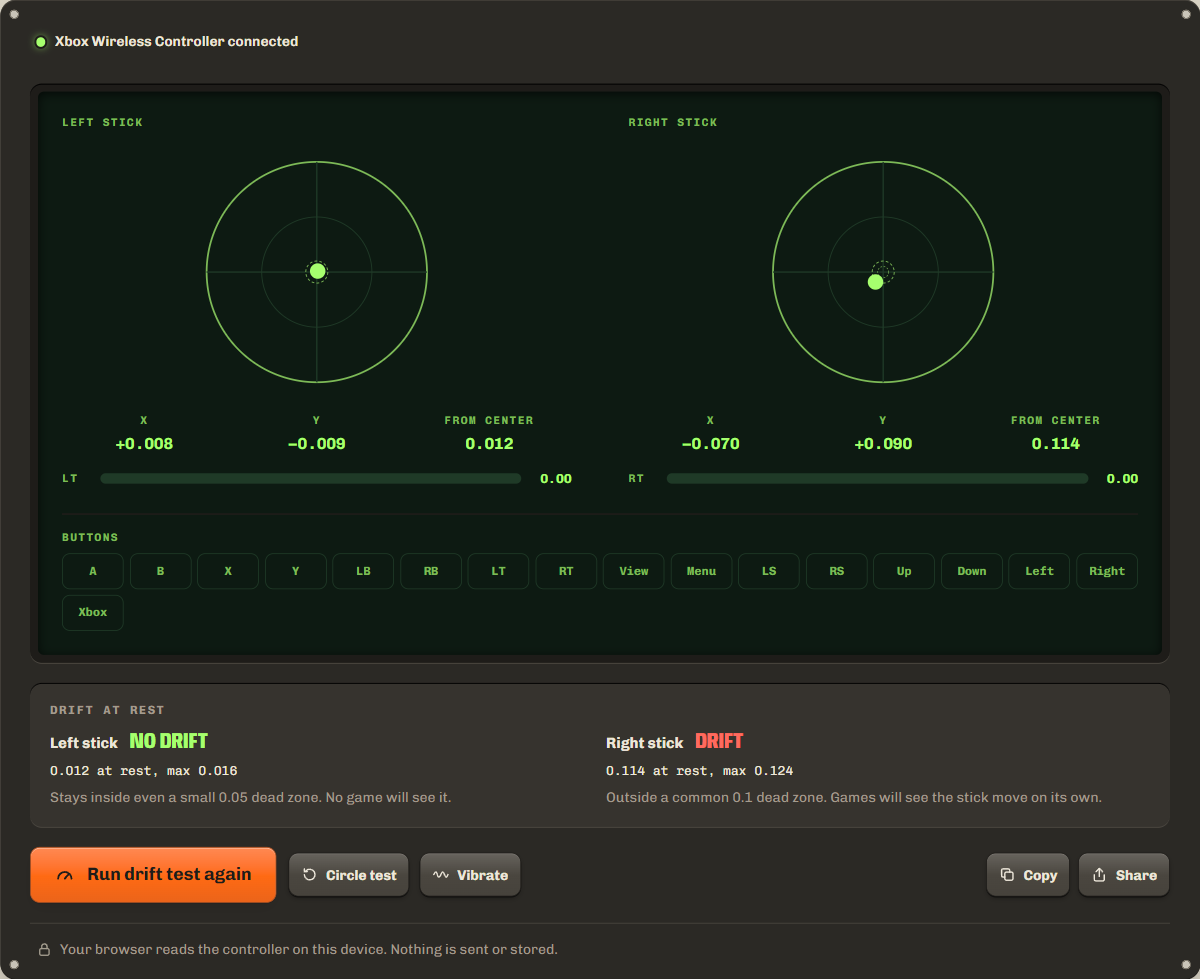Click the left stick X value +0.008
The image size is (1200, 979).
144,444
